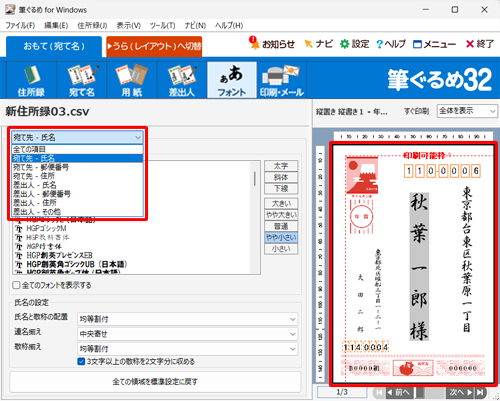Set font size to 普通
Viewport: 500px width, 401px height.
281,226
